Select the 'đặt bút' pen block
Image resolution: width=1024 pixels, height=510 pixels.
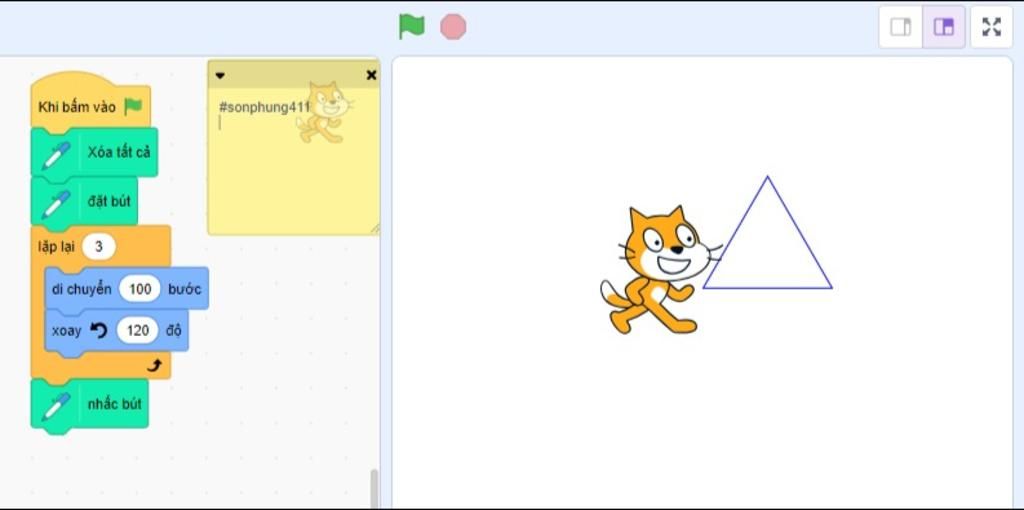pos(85,201)
